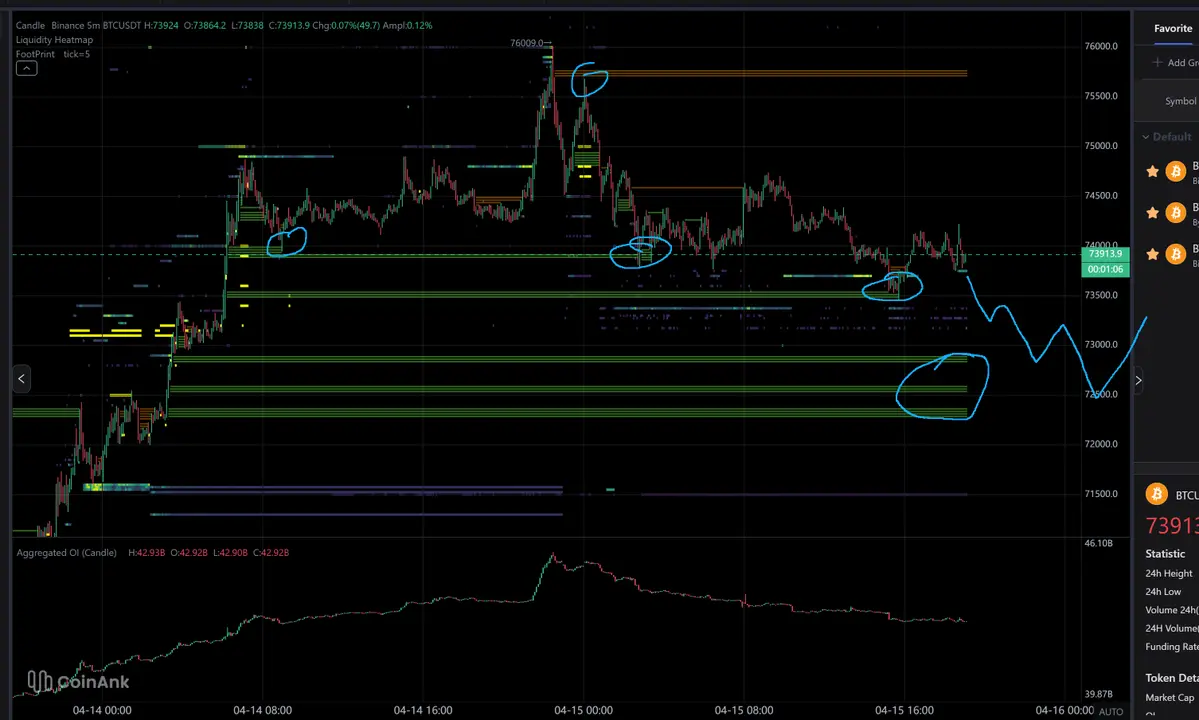Select the Bitcoin icon in the first favorite row
Viewport: 1199px width, 720px height.
coord(1175,171)
